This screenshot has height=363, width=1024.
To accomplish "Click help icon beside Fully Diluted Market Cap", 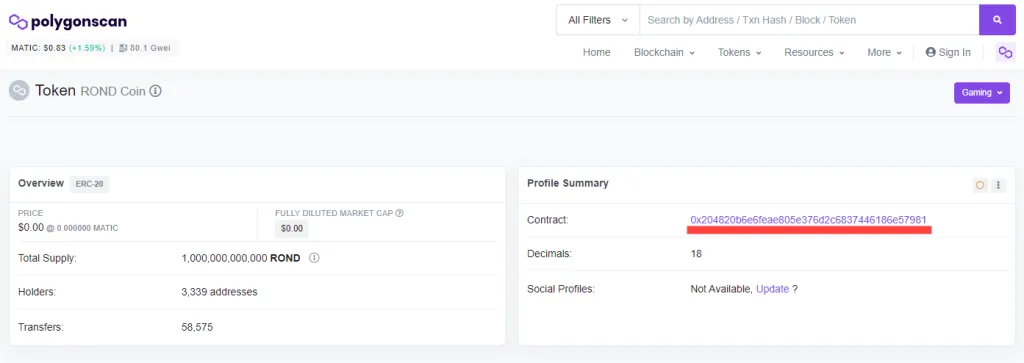I will click(400, 213).
